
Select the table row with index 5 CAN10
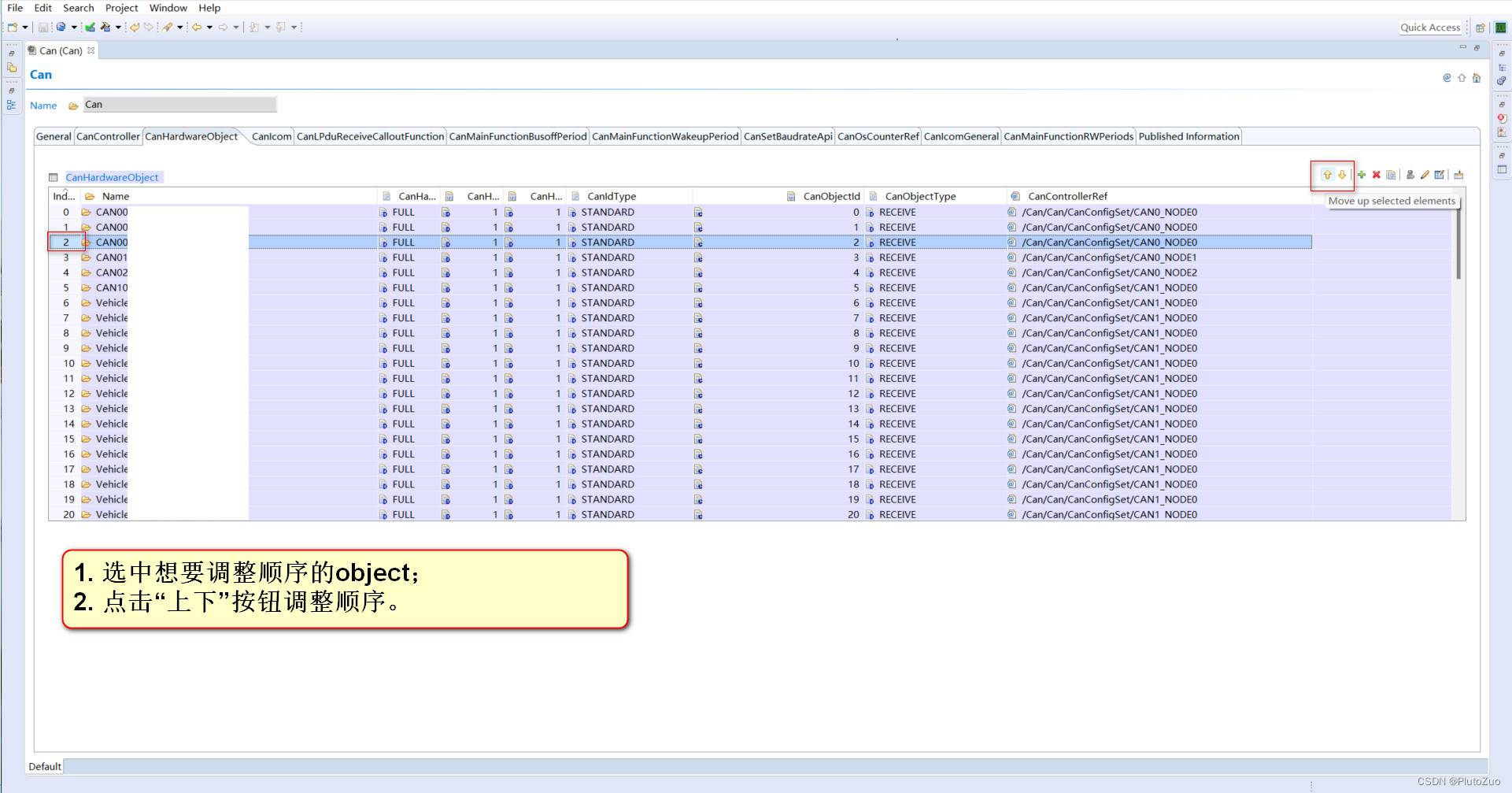coord(680,287)
